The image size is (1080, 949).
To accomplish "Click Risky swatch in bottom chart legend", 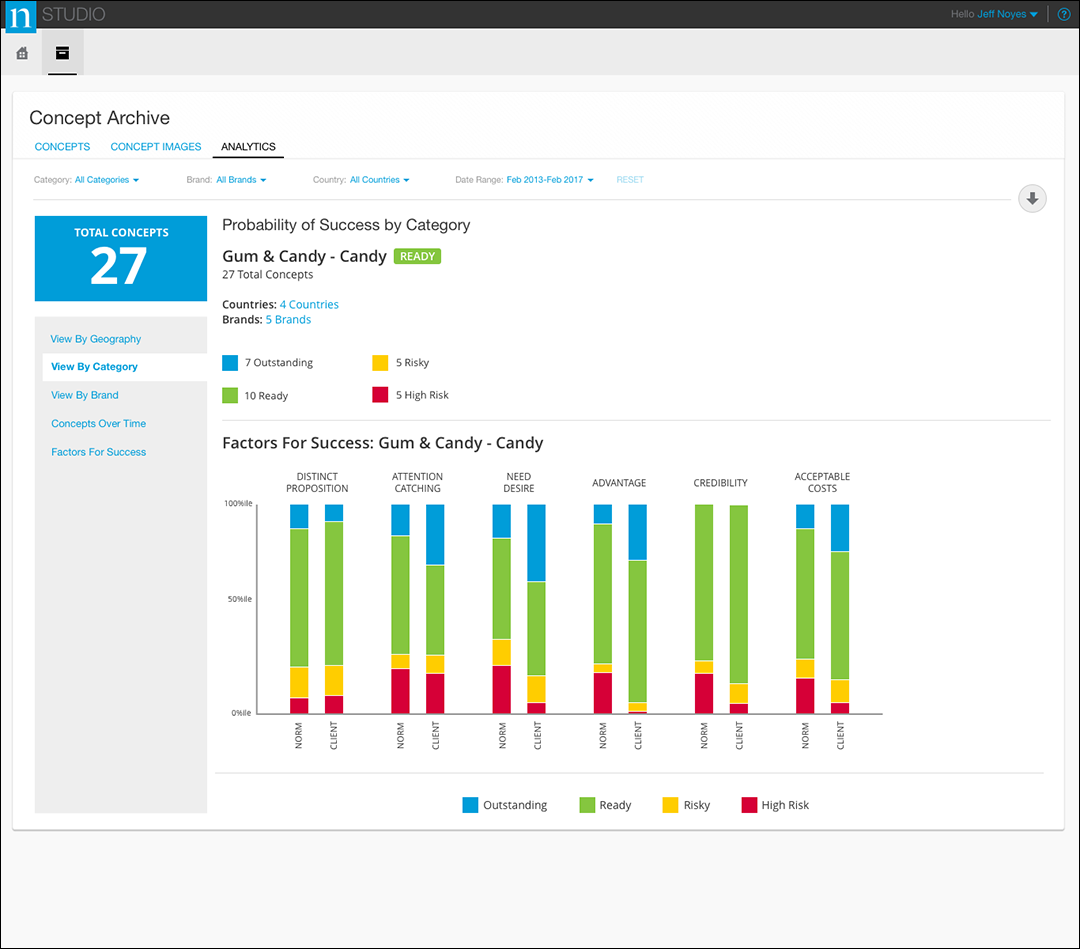I will [670, 805].
